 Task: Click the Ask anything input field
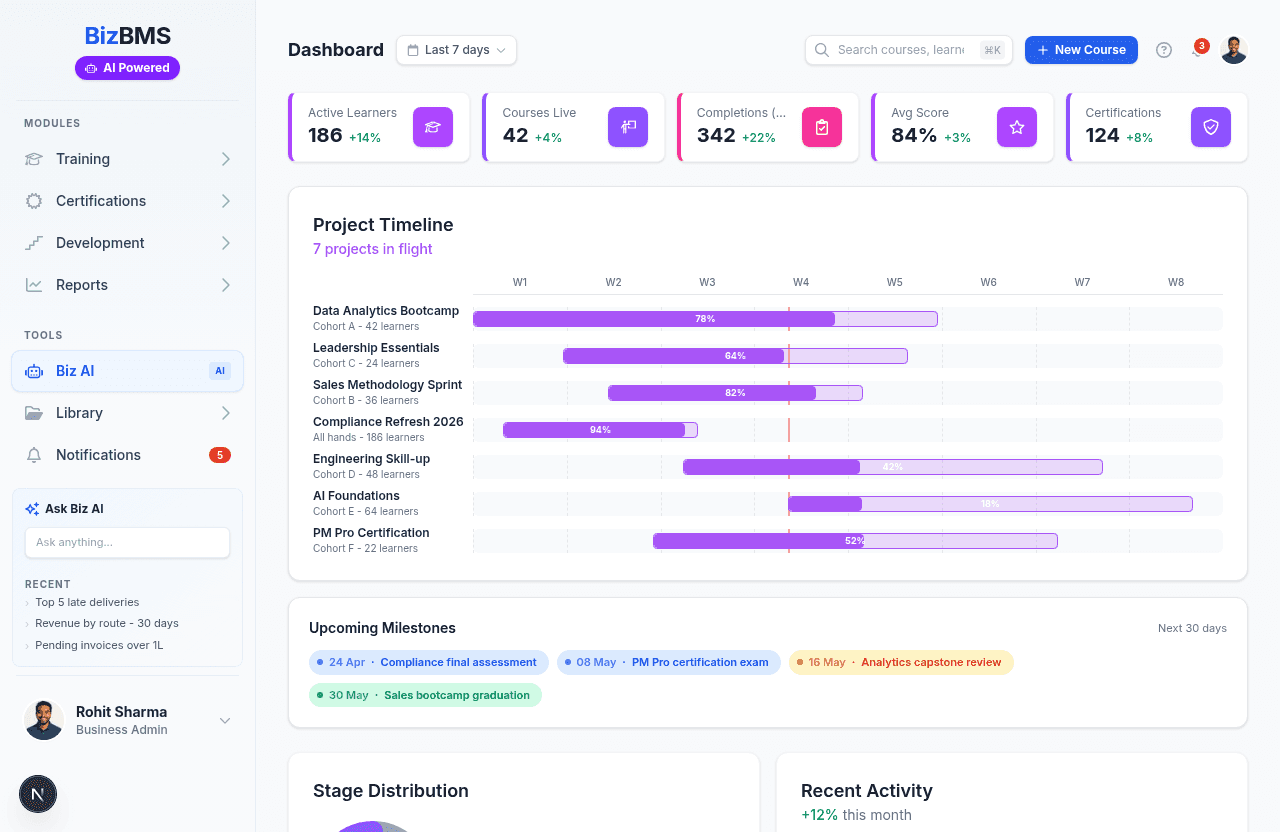coord(127,542)
